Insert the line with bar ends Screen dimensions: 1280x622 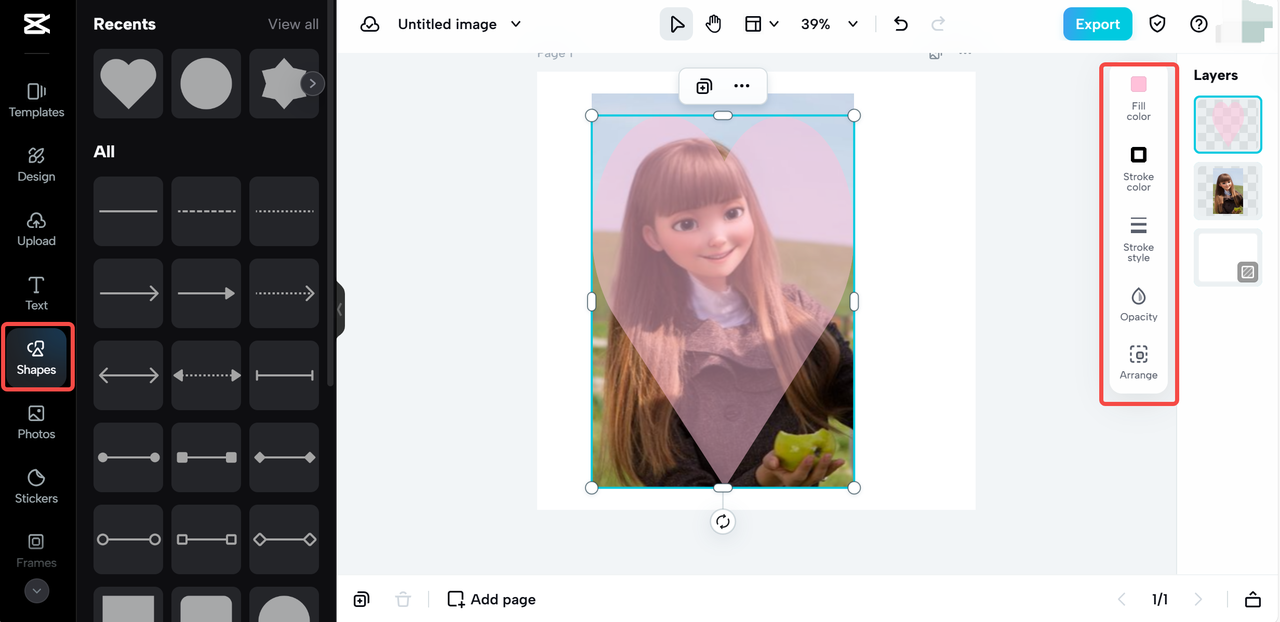pyautogui.click(x=284, y=375)
